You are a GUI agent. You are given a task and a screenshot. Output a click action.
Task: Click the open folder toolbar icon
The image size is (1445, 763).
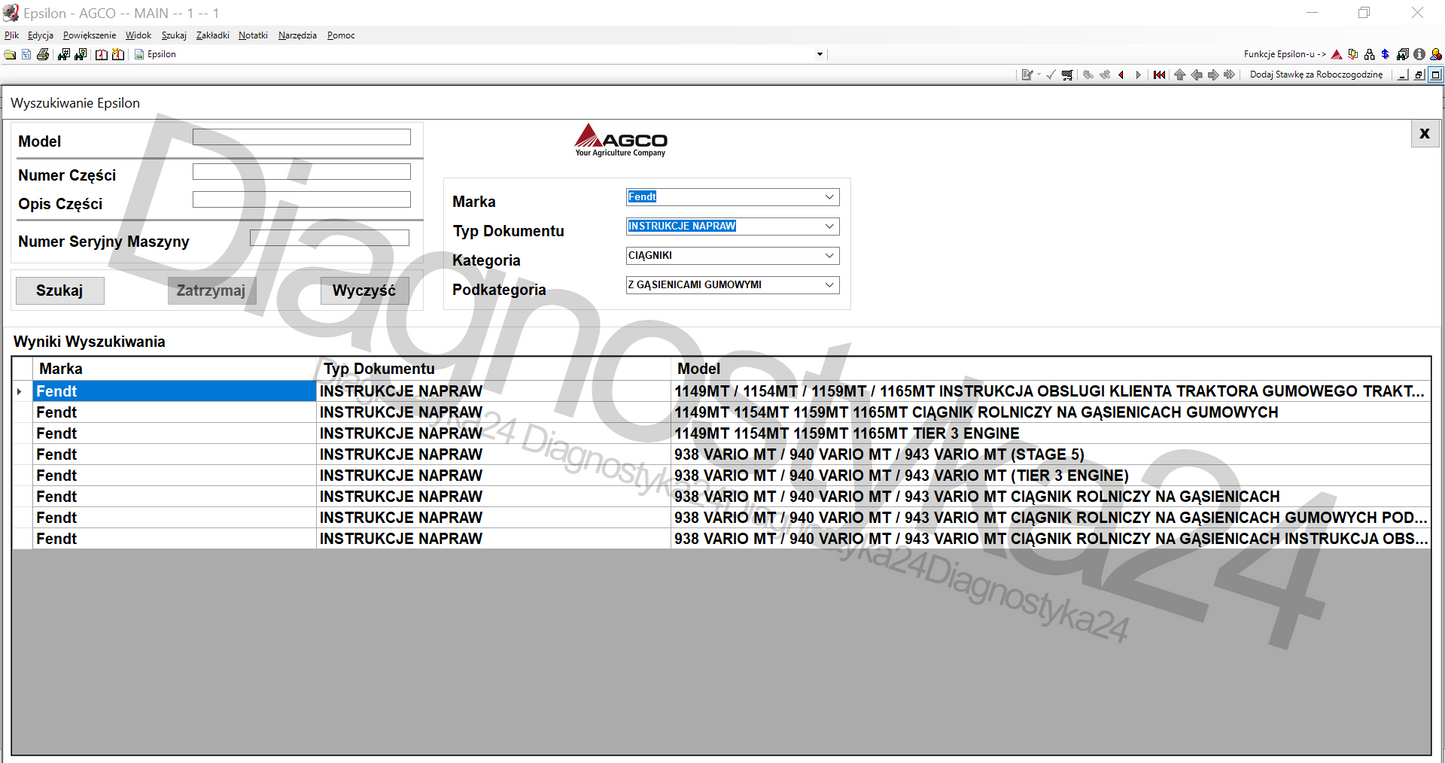pos(10,54)
